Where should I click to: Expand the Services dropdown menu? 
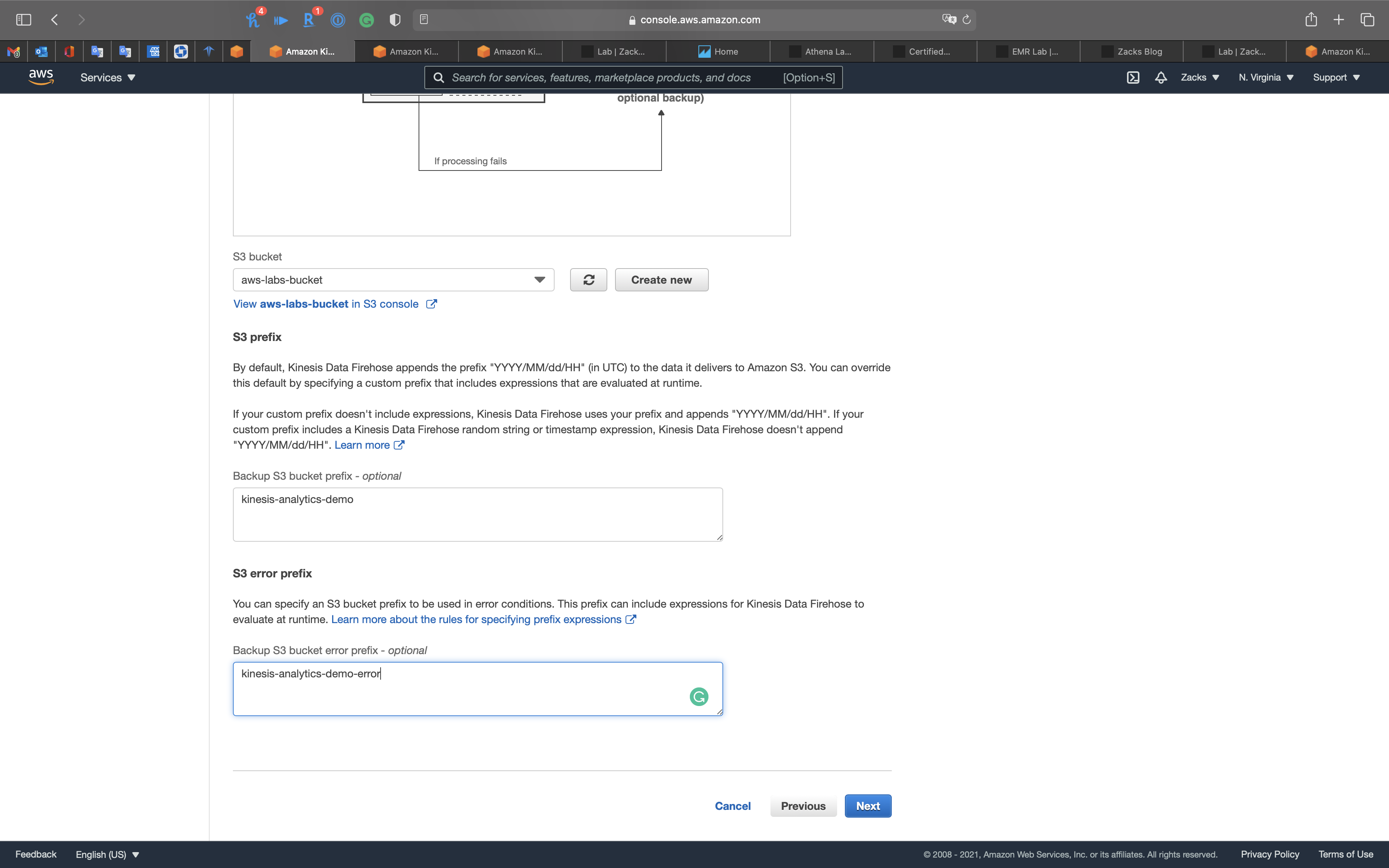[x=107, y=77]
